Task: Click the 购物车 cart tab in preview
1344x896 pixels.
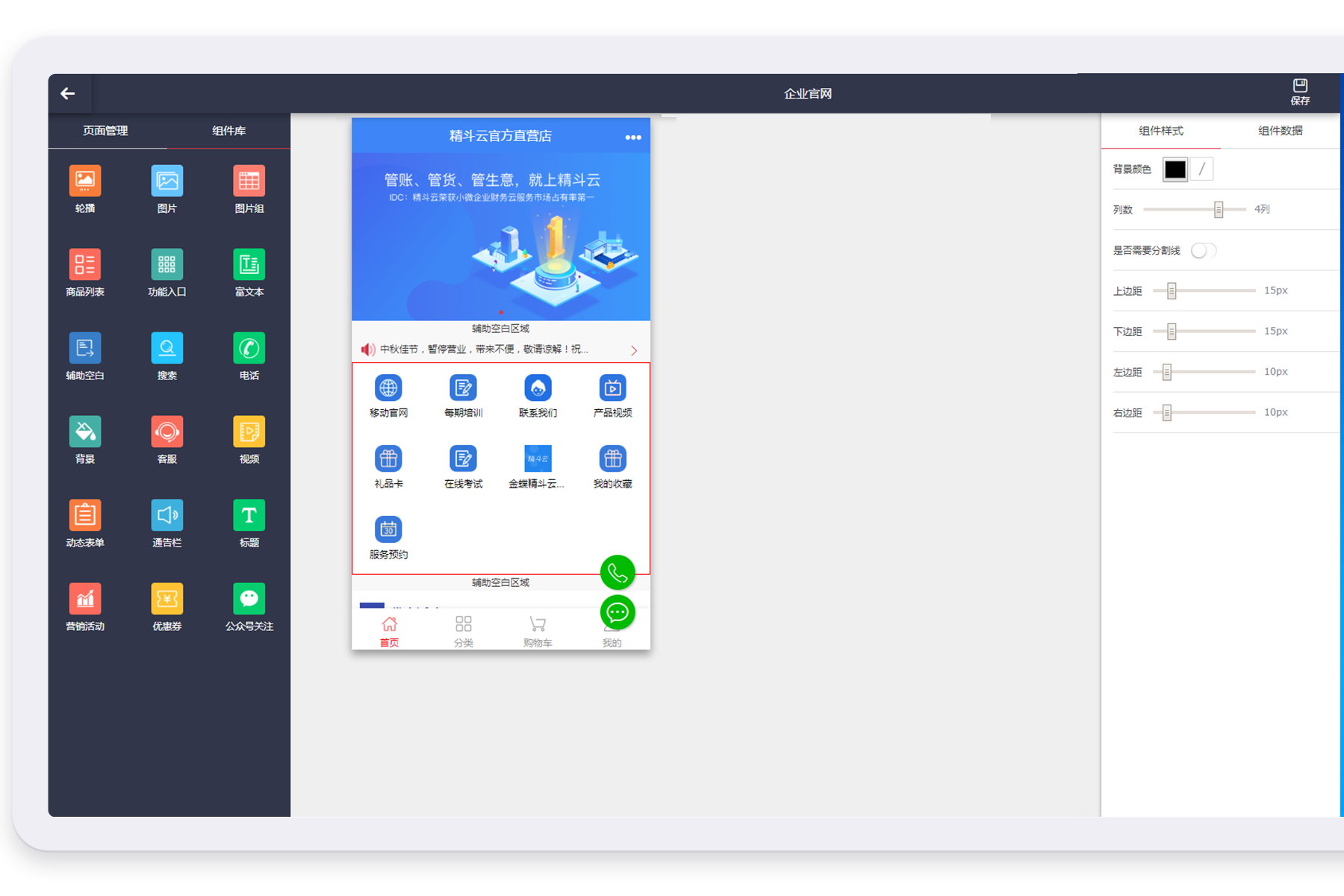Action: tap(538, 631)
